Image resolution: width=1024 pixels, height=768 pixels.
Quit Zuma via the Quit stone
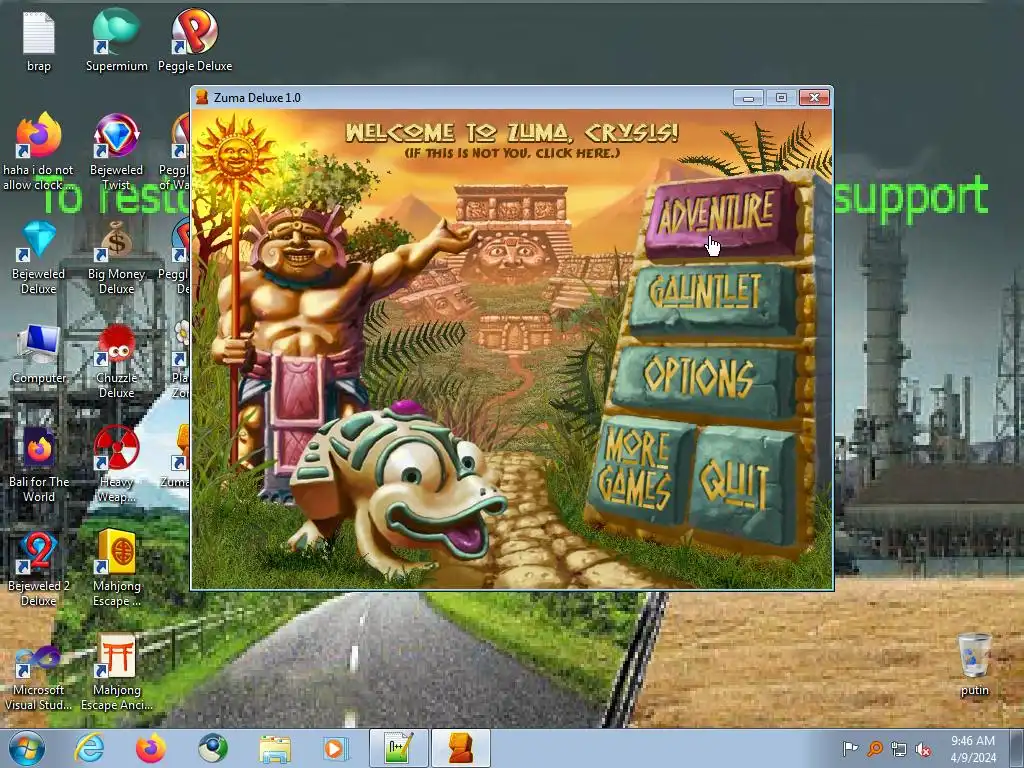coord(741,485)
